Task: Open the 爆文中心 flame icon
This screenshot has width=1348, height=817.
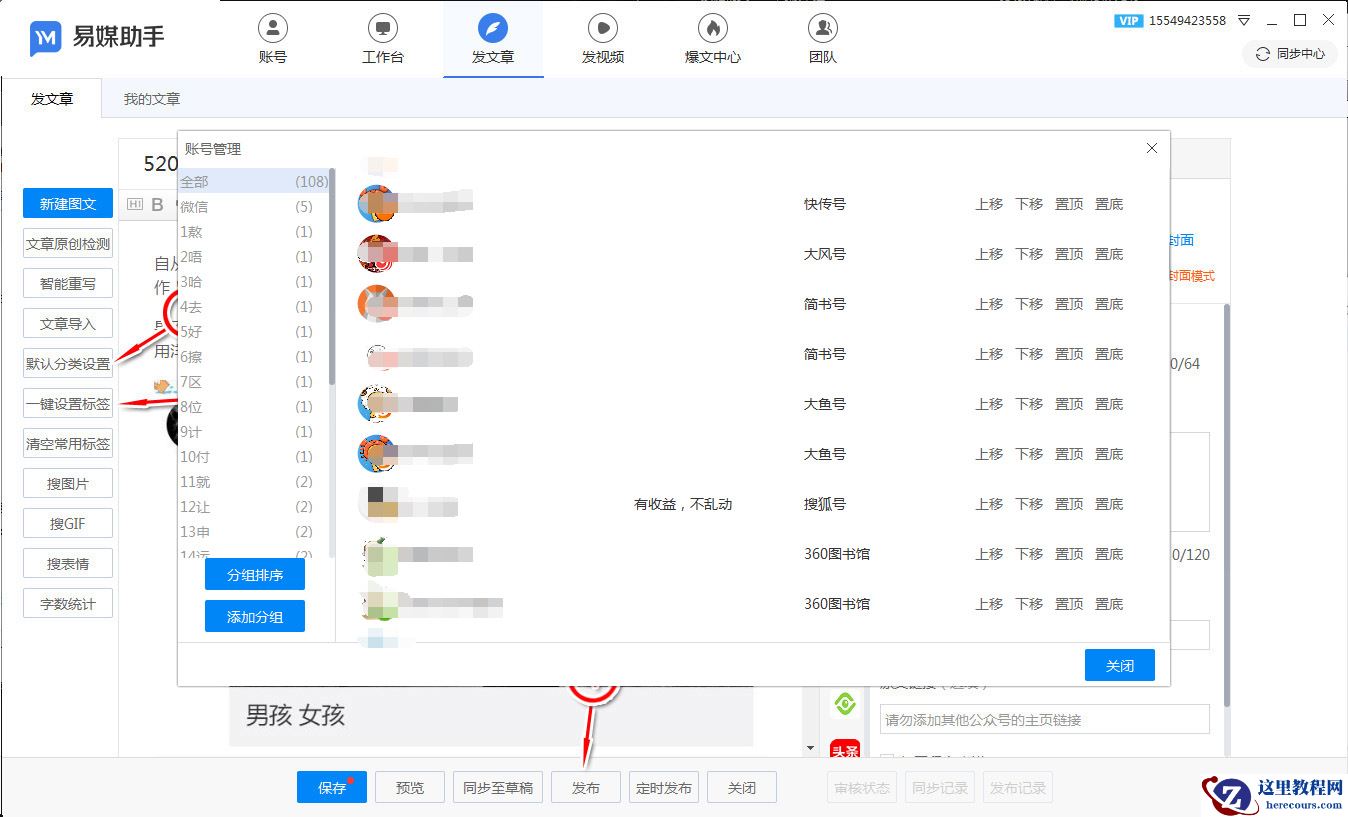Action: coord(712,27)
